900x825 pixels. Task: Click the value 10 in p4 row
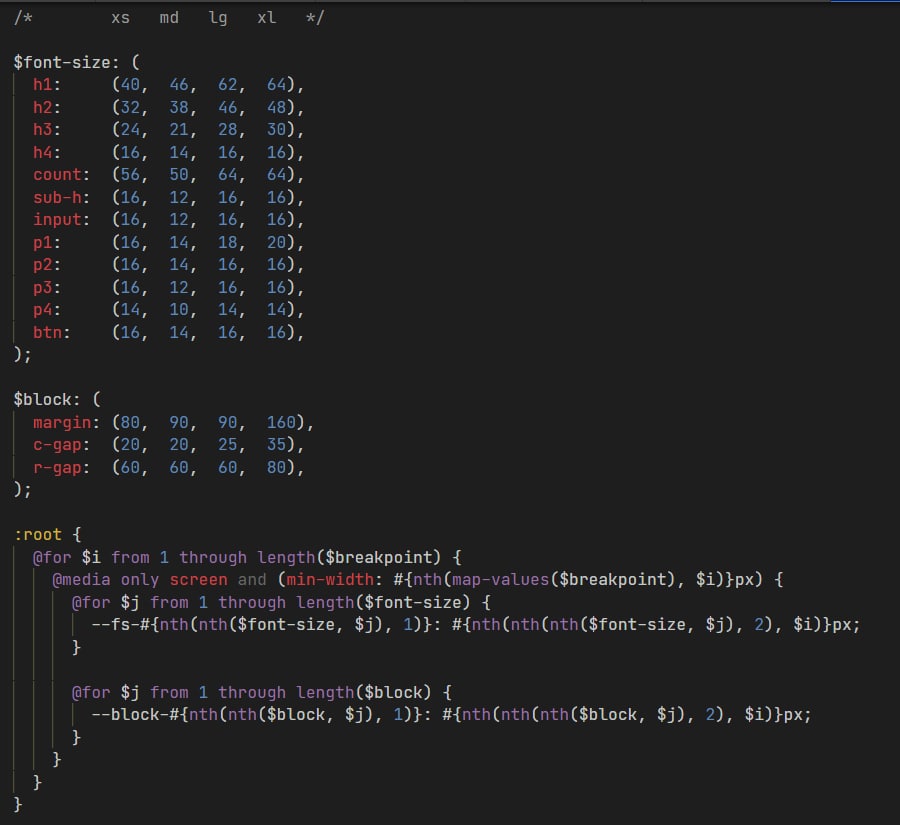click(x=179, y=310)
